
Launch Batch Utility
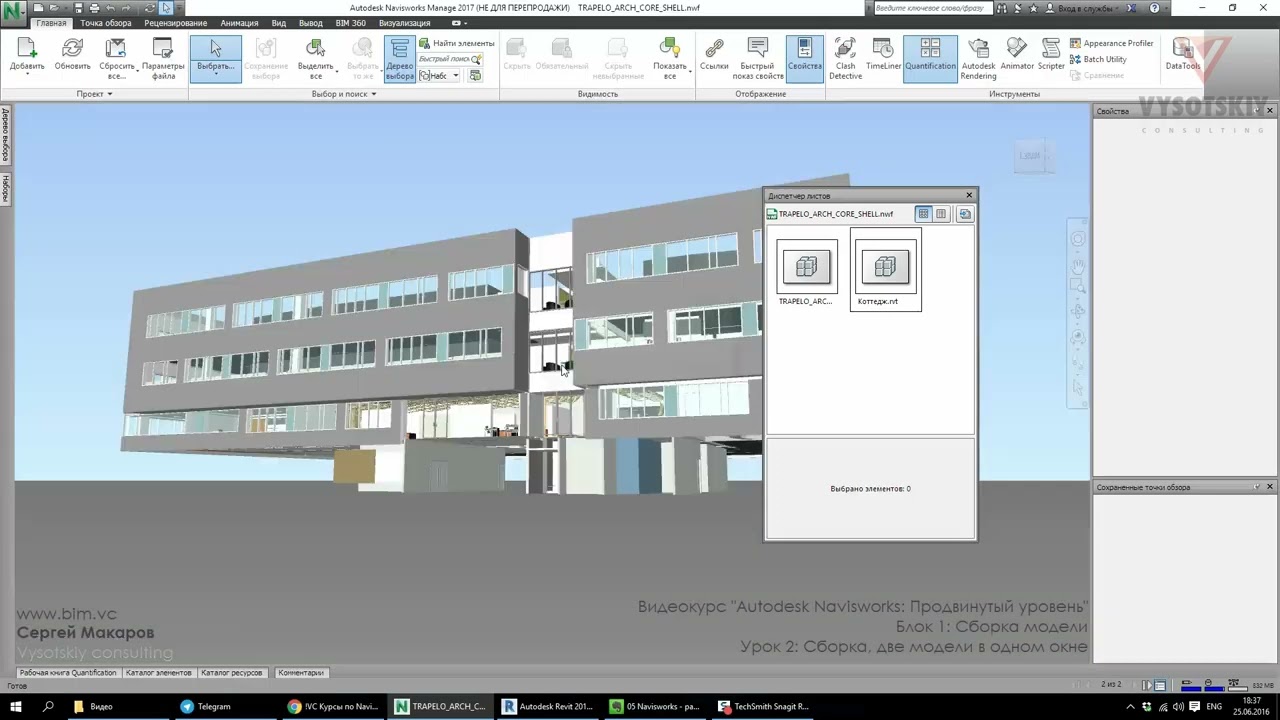1098,59
